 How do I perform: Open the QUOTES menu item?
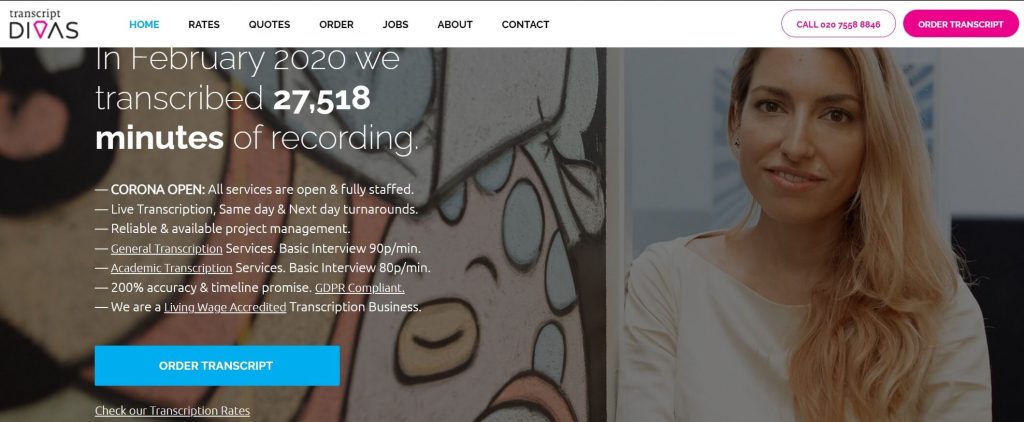(269, 25)
